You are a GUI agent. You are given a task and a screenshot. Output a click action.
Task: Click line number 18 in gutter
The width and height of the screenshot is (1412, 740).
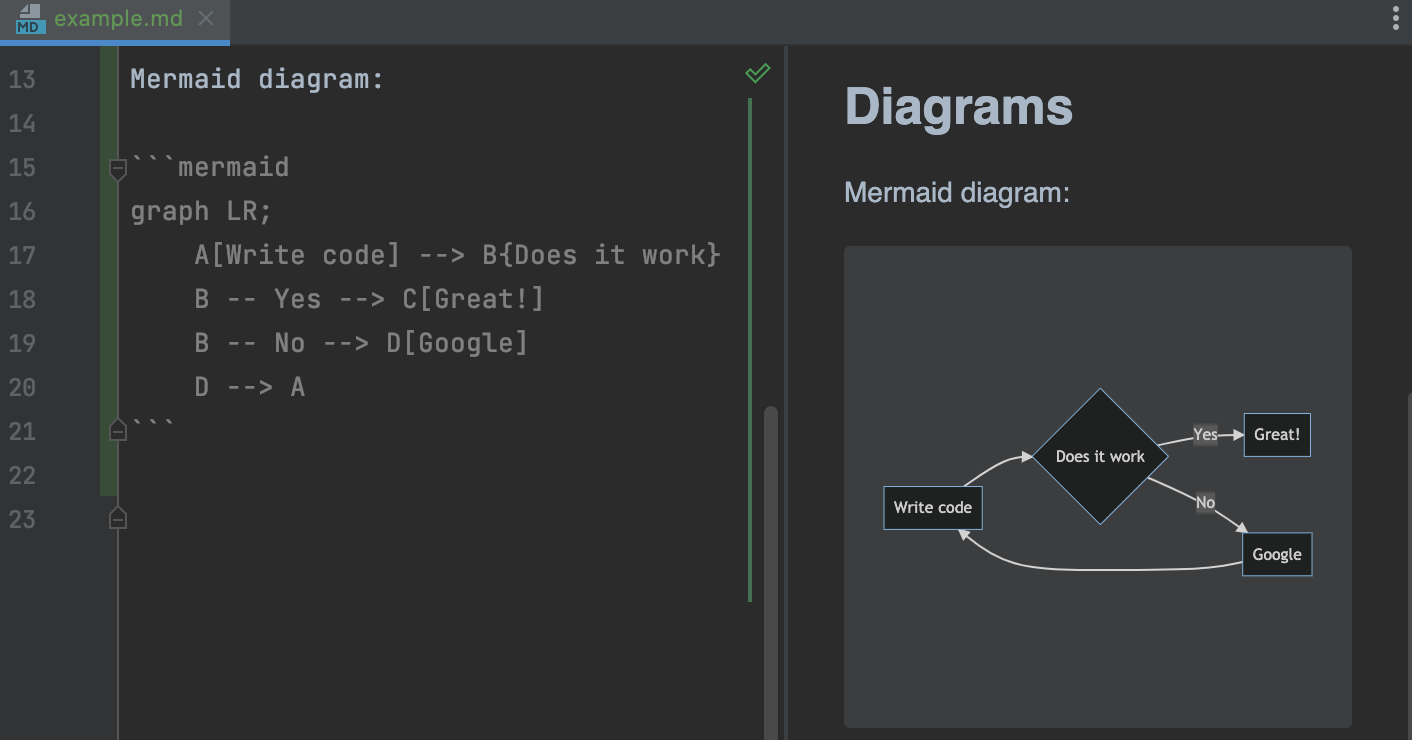[22, 299]
